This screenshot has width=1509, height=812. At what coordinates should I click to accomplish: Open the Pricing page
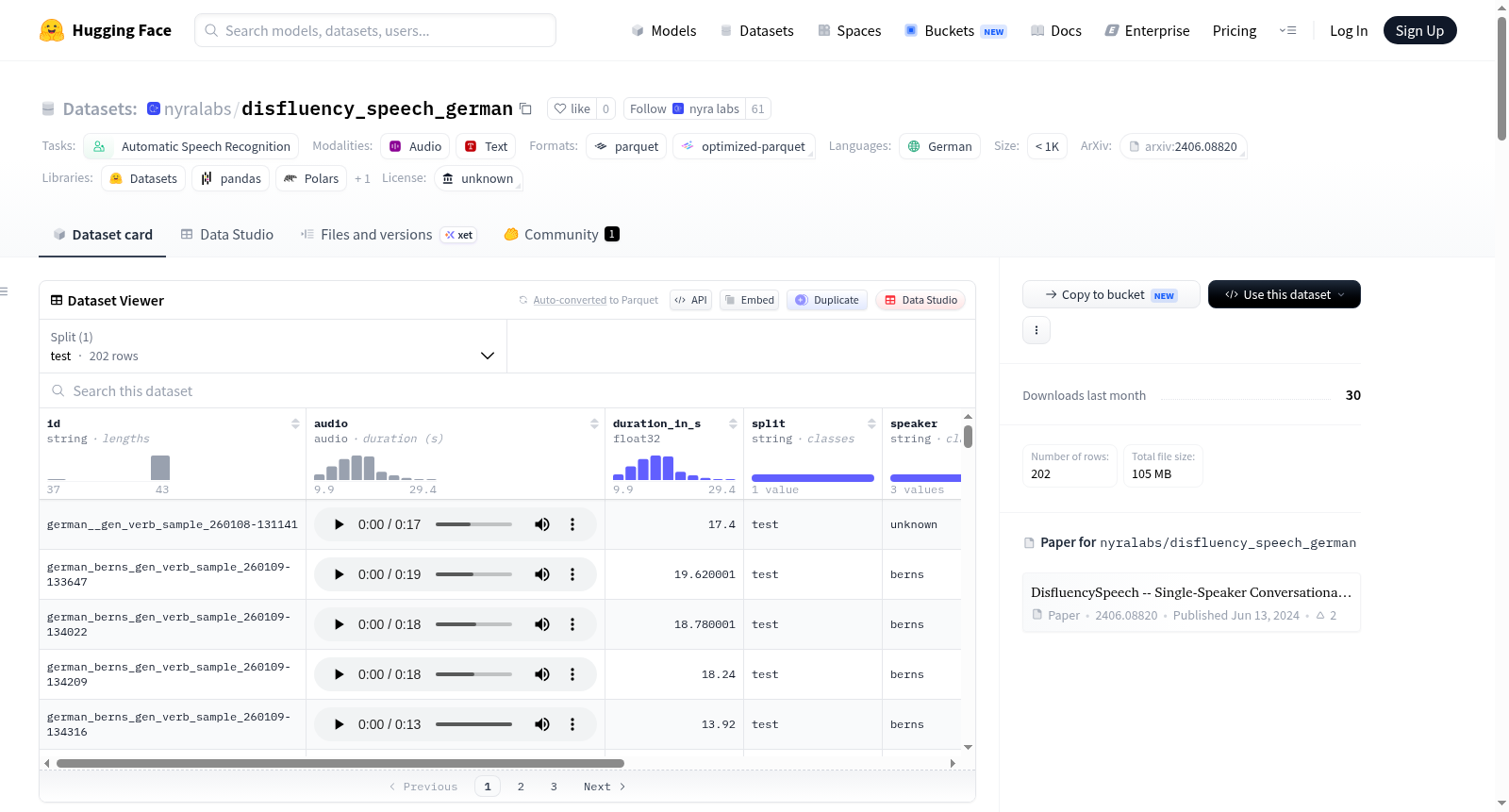click(x=1235, y=30)
